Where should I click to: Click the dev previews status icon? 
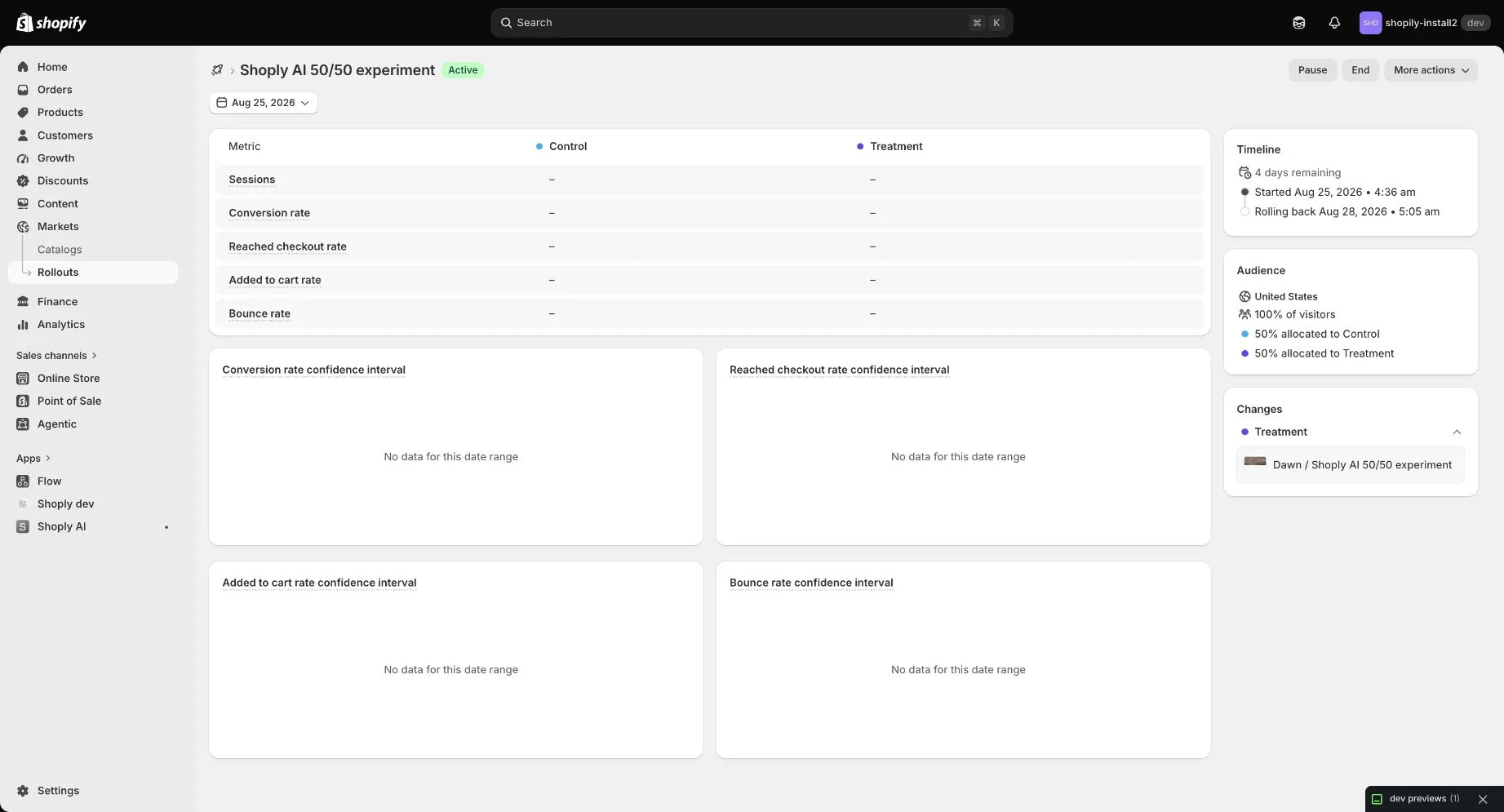click(x=1377, y=799)
